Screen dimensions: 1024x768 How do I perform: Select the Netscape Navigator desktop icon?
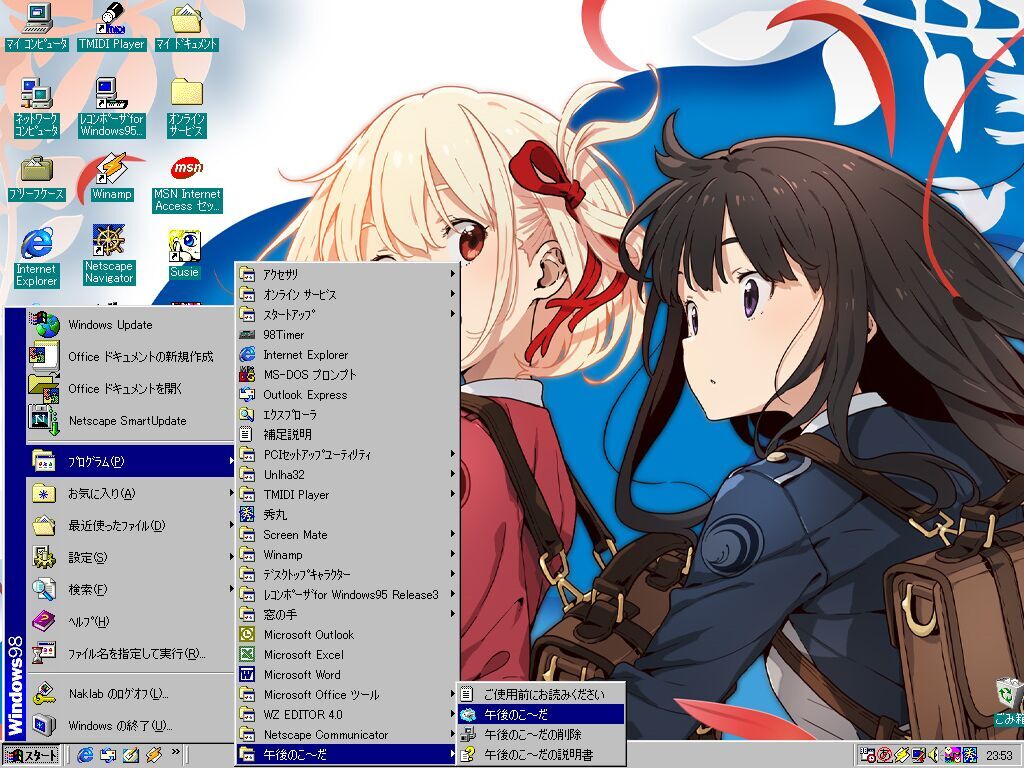click(109, 255)
